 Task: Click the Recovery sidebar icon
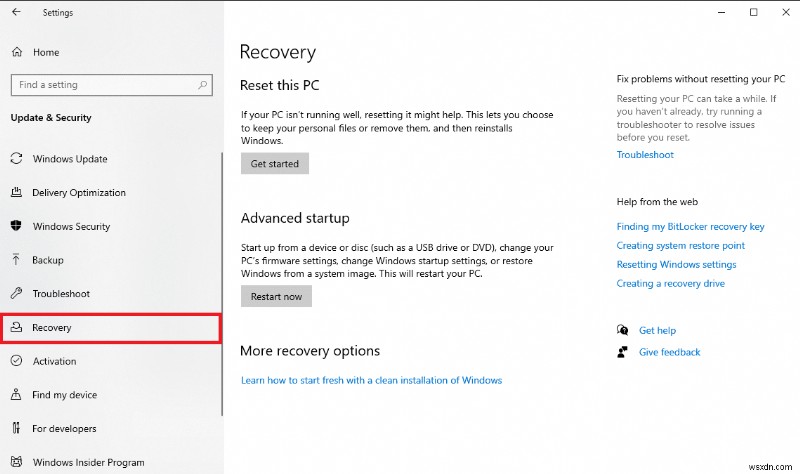coord(16,327)
